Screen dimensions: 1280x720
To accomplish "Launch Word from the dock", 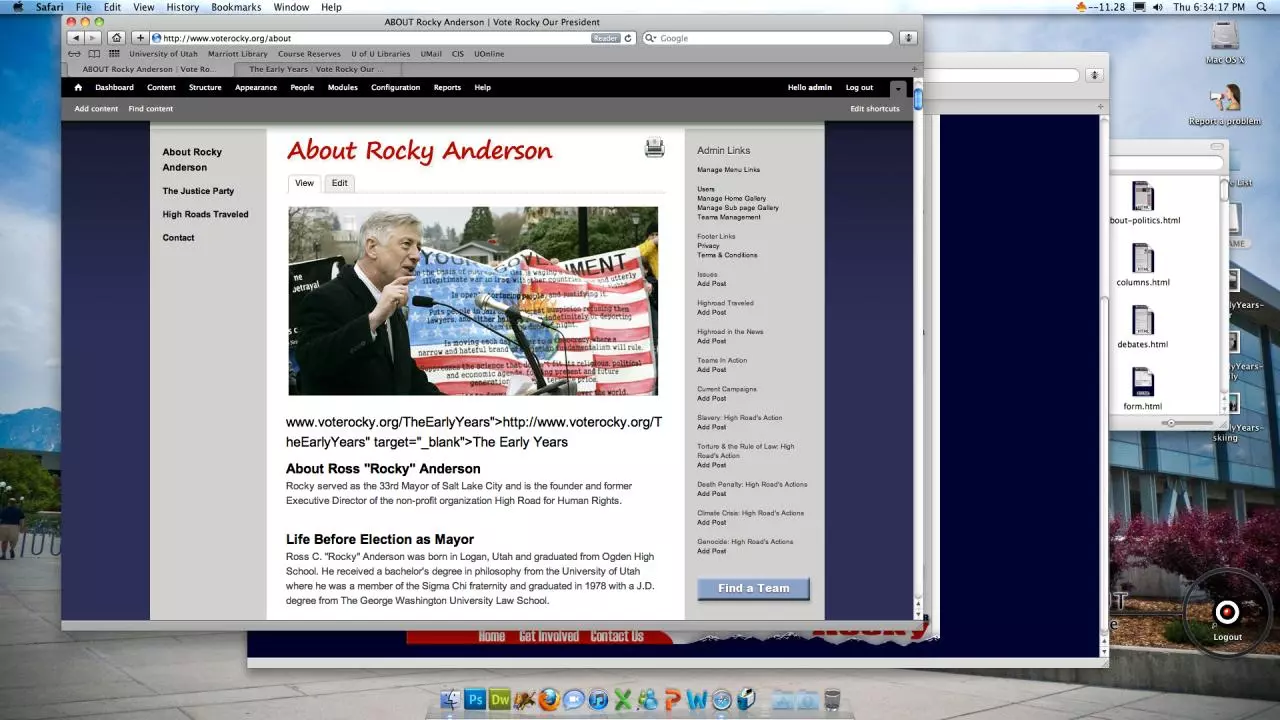I will click(x=697, y=700).
